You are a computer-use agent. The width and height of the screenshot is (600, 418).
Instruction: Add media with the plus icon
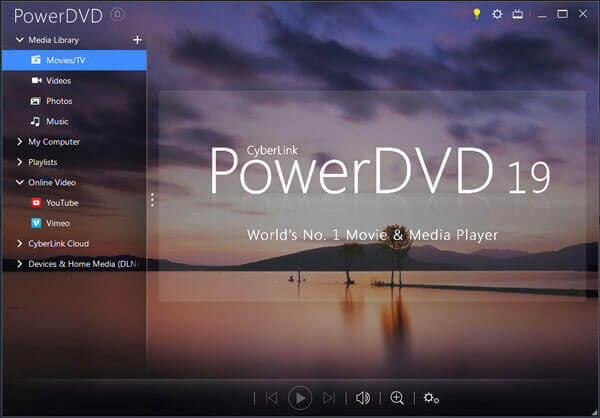(137, 39)
